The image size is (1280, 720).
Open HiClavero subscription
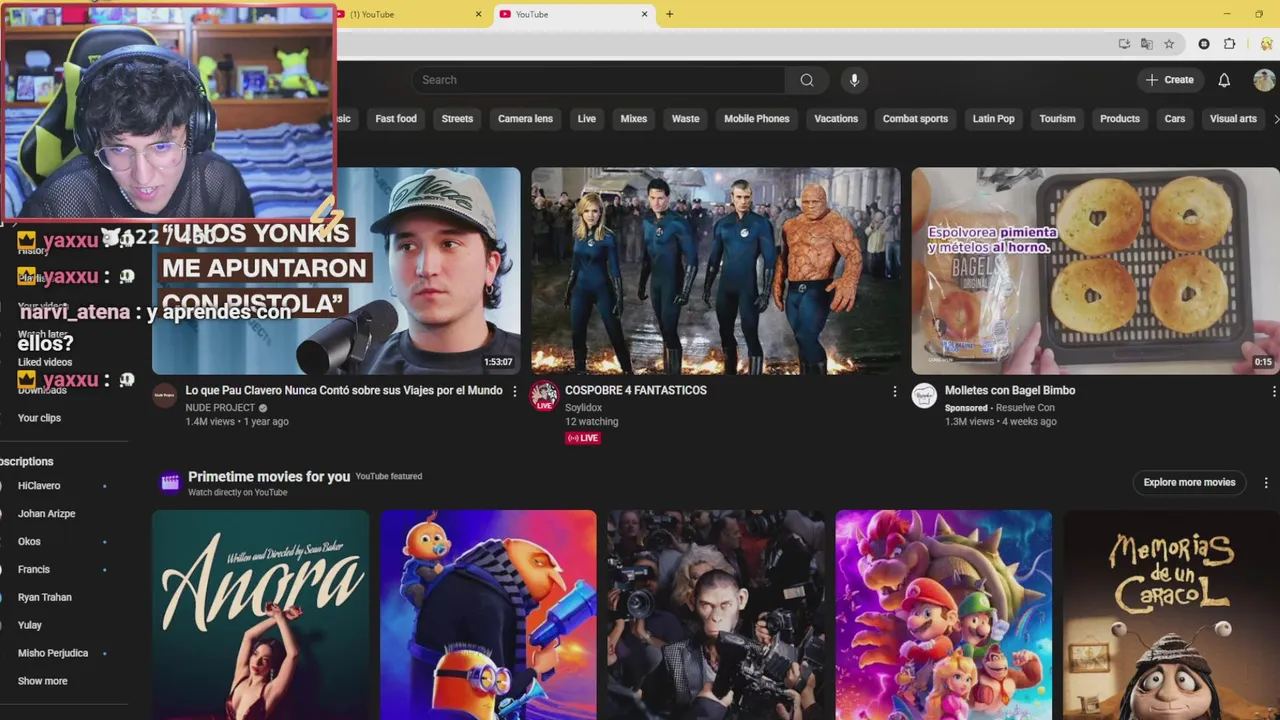39,486
